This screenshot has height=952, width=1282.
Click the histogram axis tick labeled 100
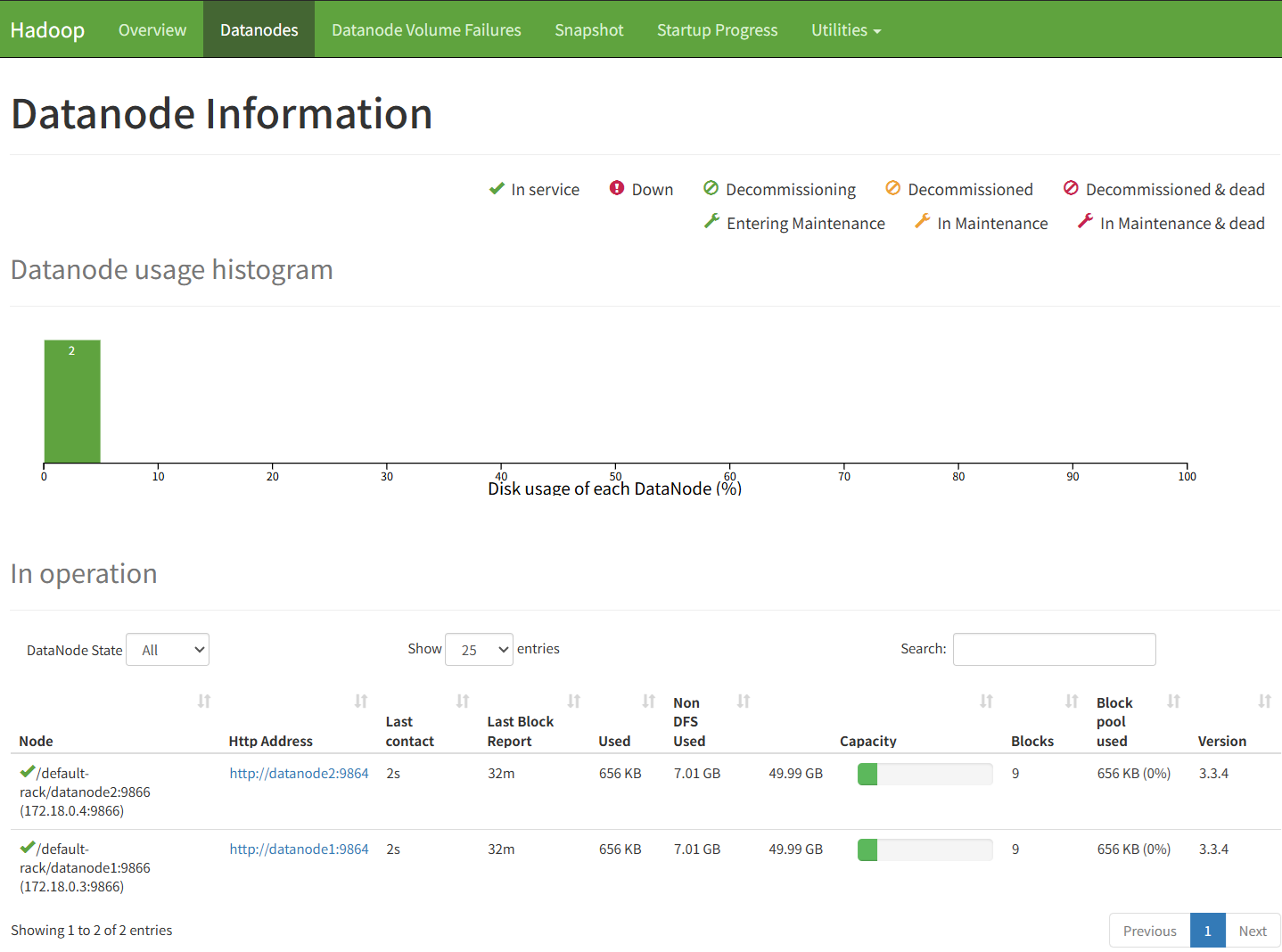click(1187, 477)
